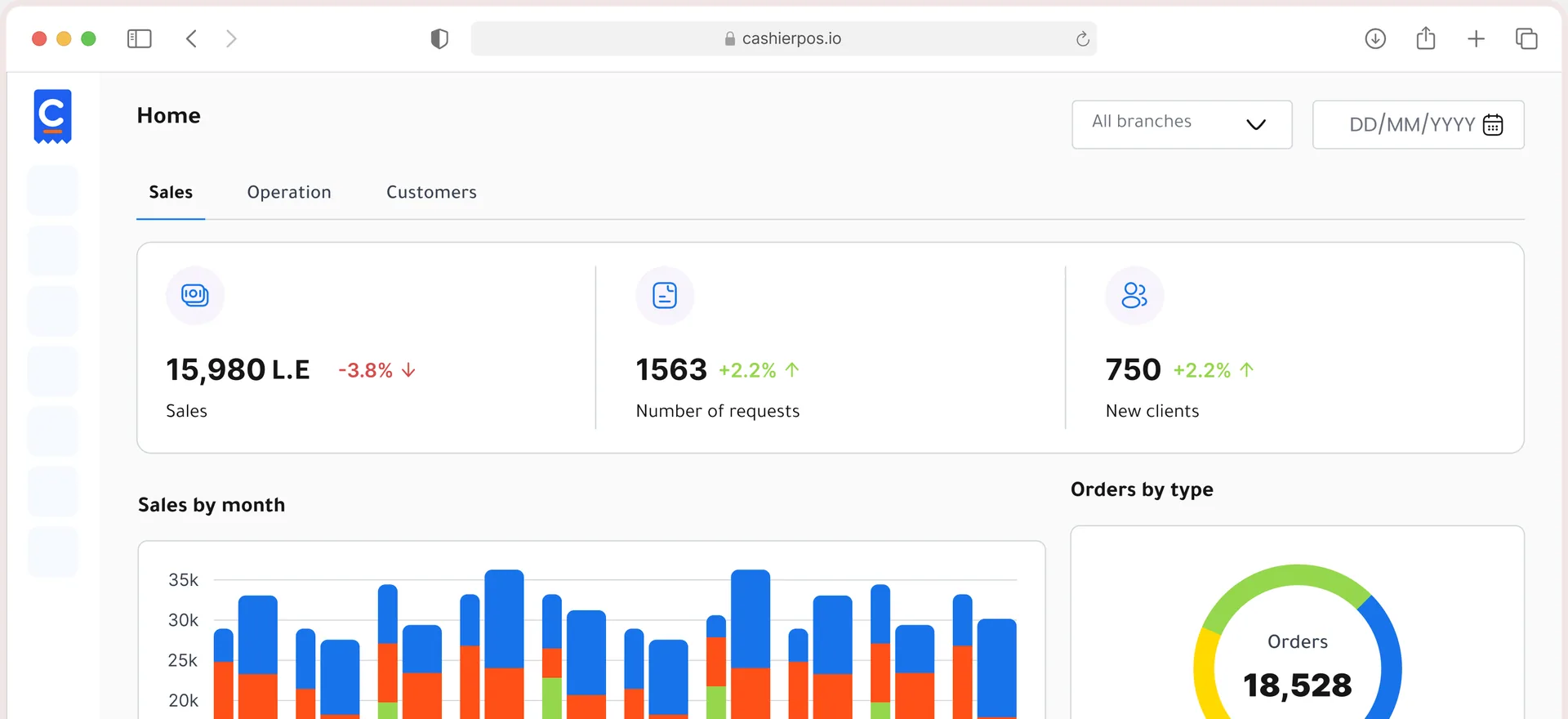This screenshot has width=1568, height=719.
Task: Click the 15,980 L.E sales value
Action: (x=238, y=370)
